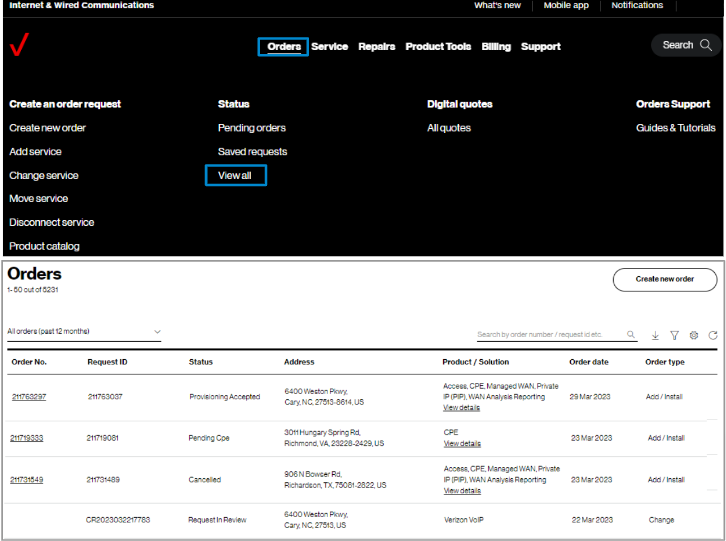
Task: Click the red Verizon checkmark logo
Action: click(x=19, y=44)
